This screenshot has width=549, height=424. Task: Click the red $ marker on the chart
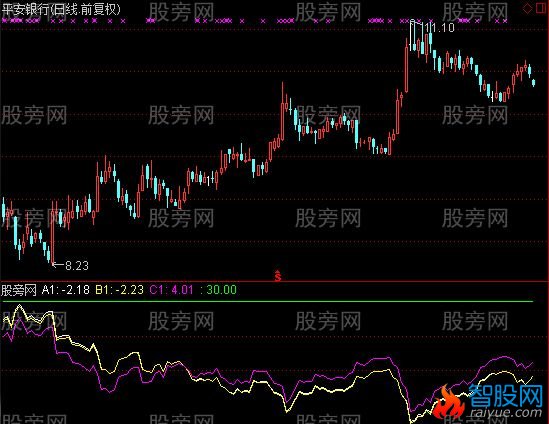[278, 276]
